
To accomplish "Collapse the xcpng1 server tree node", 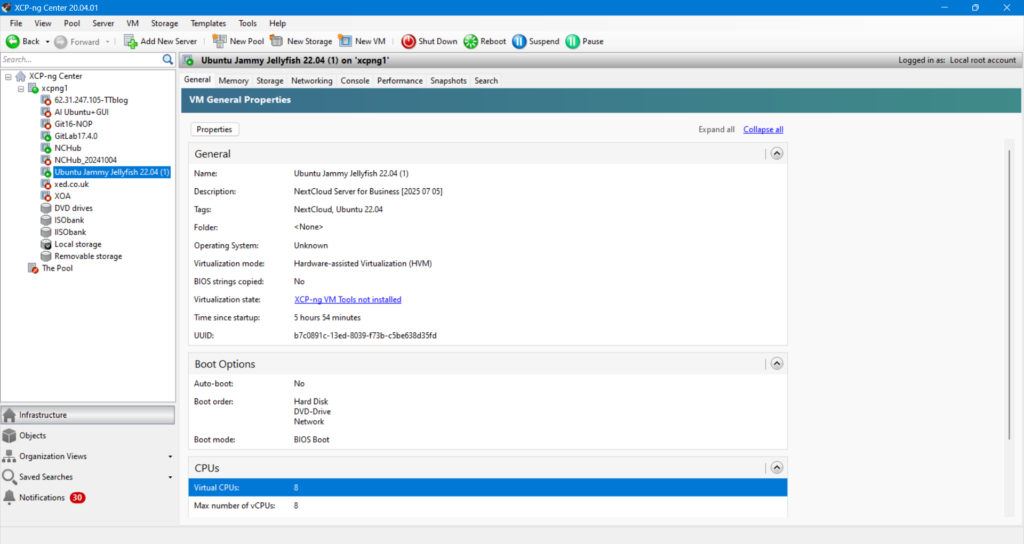I will pos(21,88).
